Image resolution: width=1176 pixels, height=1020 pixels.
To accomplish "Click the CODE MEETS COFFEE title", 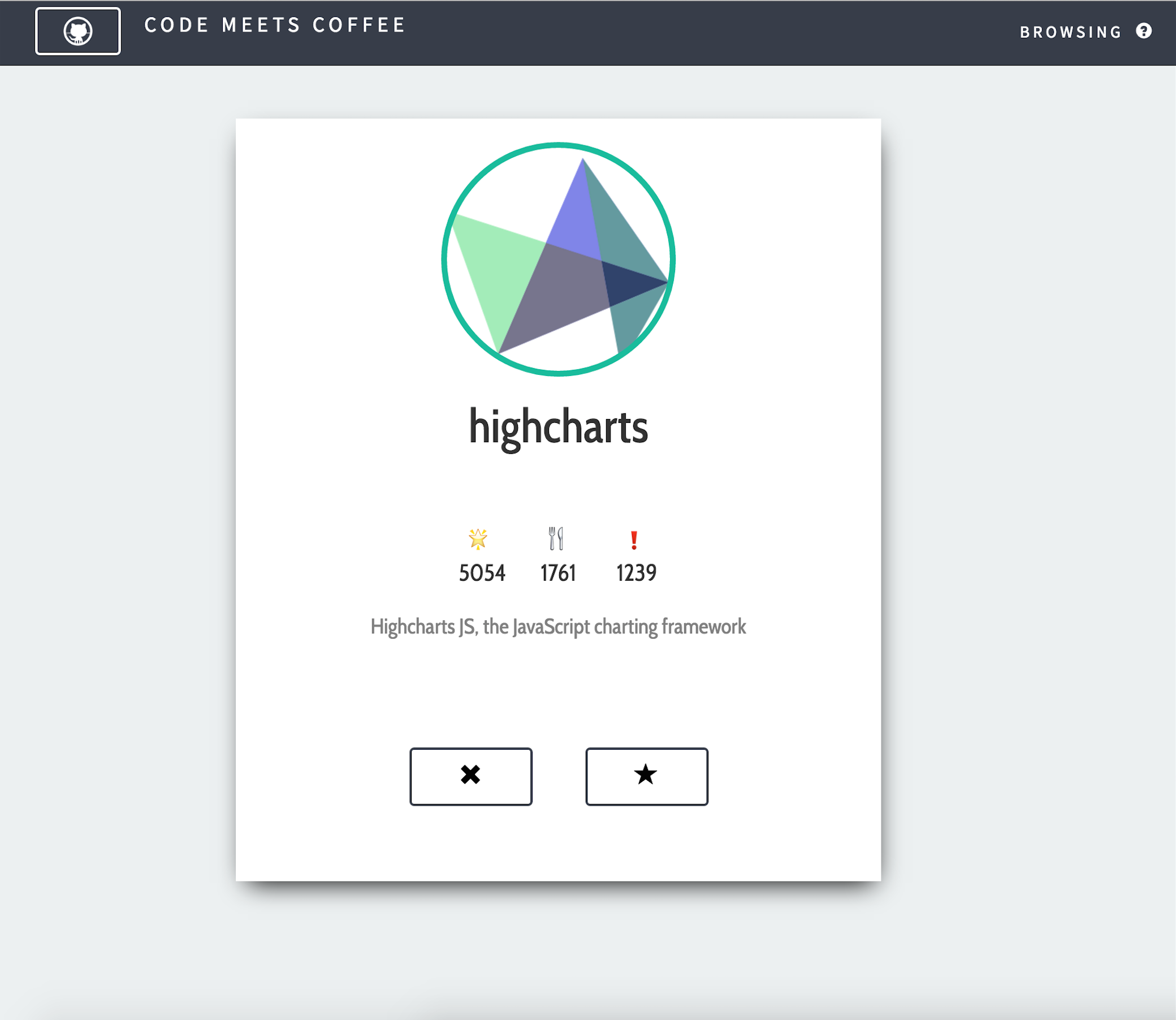I will (x=274, y=25).
